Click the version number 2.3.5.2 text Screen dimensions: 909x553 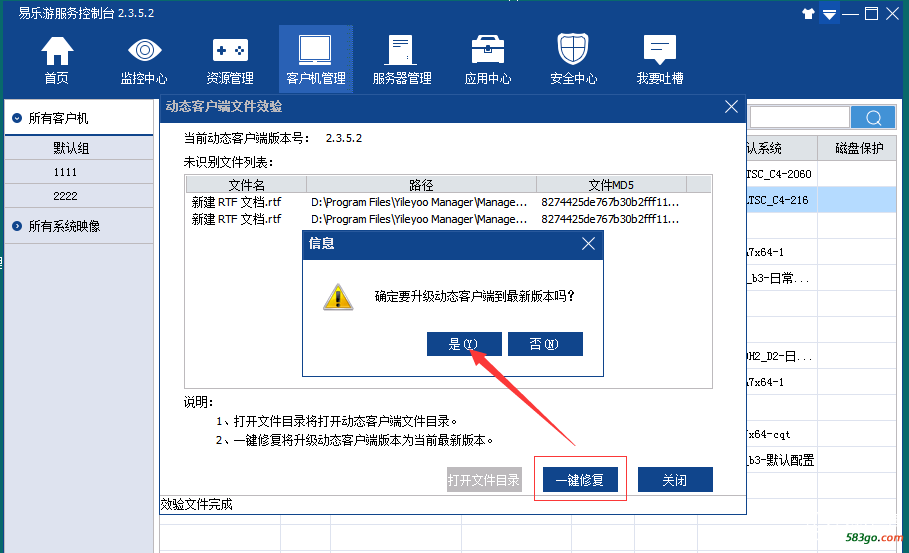point(344,139)
